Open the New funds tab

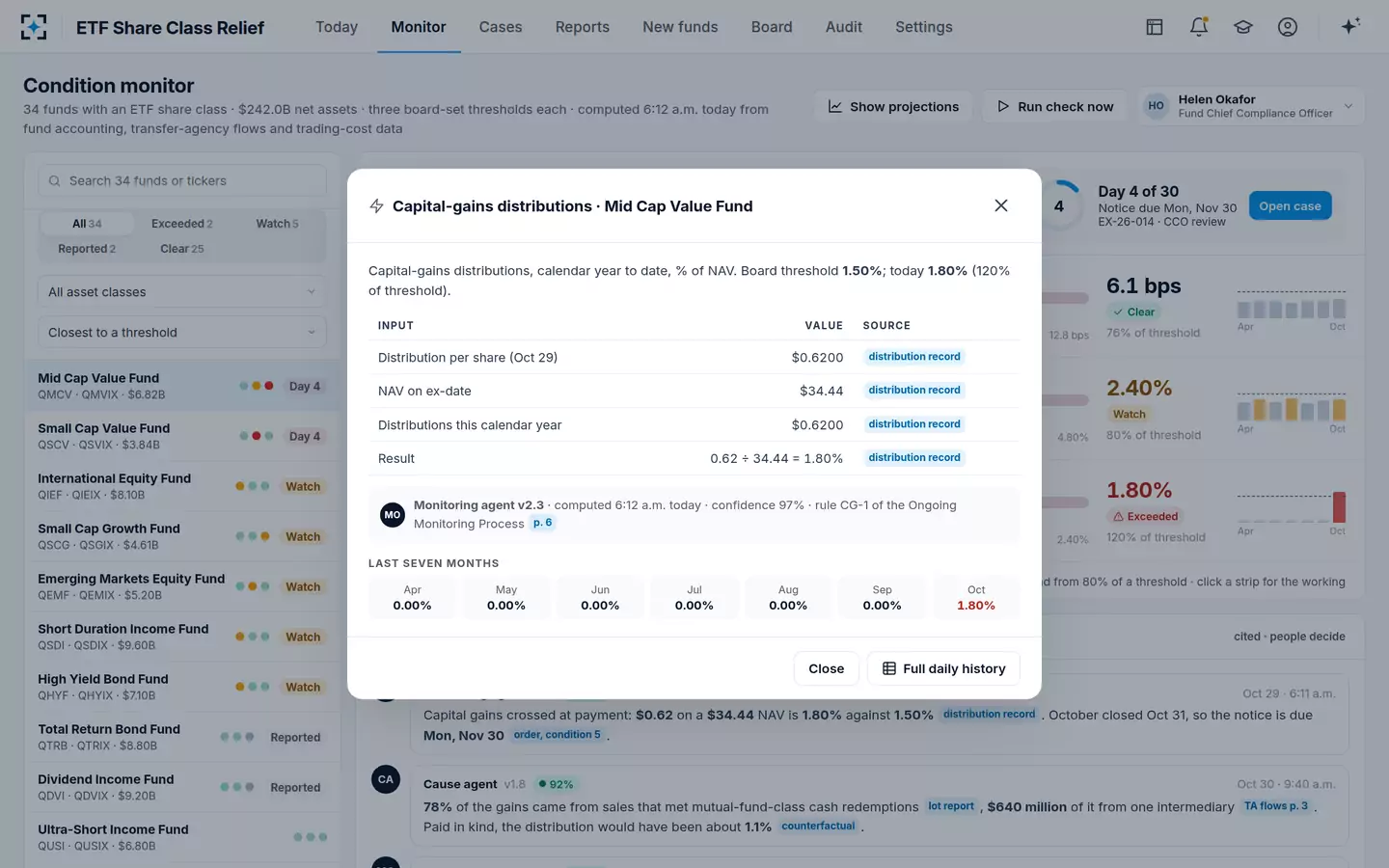[x=680, y=27]
